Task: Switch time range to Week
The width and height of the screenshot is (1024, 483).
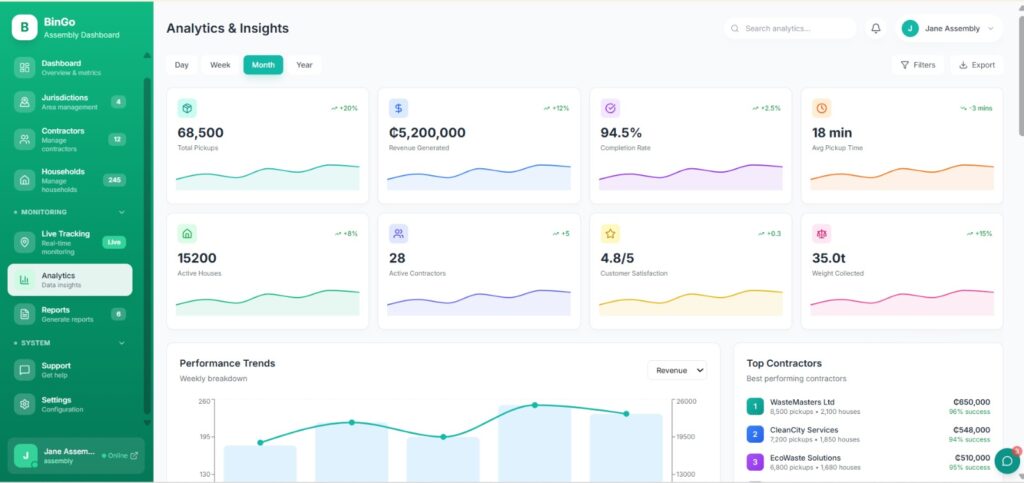Action: [x=220, y=65]
